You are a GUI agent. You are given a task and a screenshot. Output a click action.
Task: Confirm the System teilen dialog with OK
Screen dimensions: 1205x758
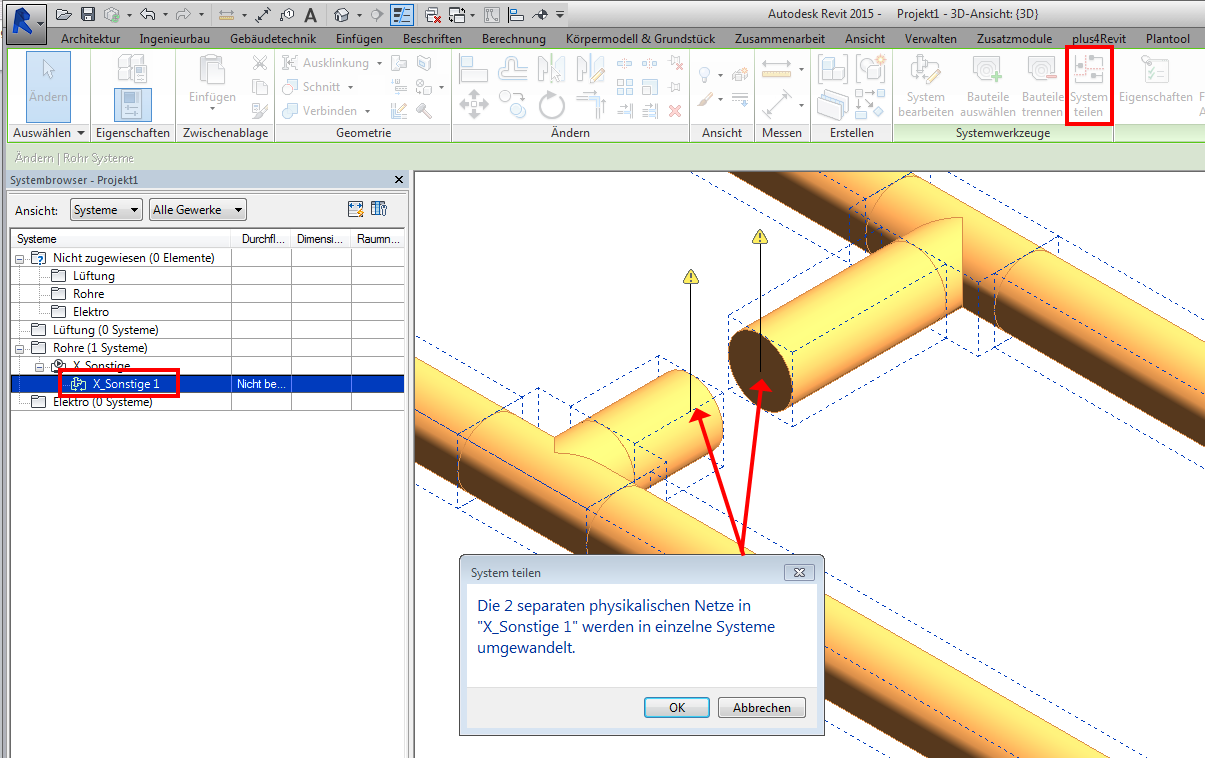click(x=677, y=707)
